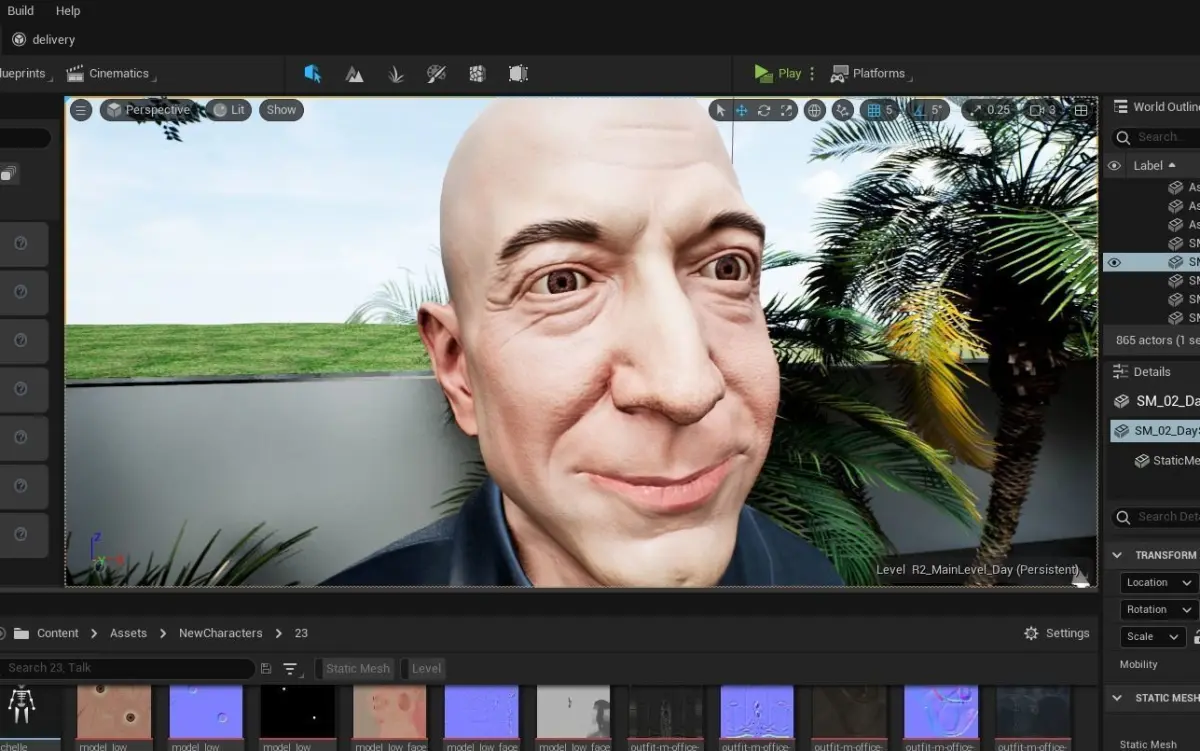Click the world coordinate system globe icon
The width and height of the screenshot is (1200, 751).
[x=815, y=110]
